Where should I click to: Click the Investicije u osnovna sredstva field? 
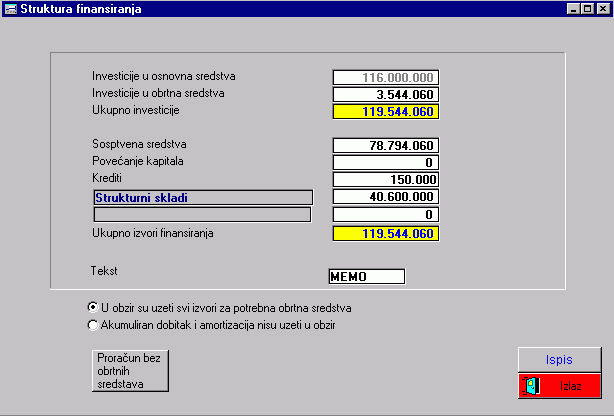tap(386, 77)
